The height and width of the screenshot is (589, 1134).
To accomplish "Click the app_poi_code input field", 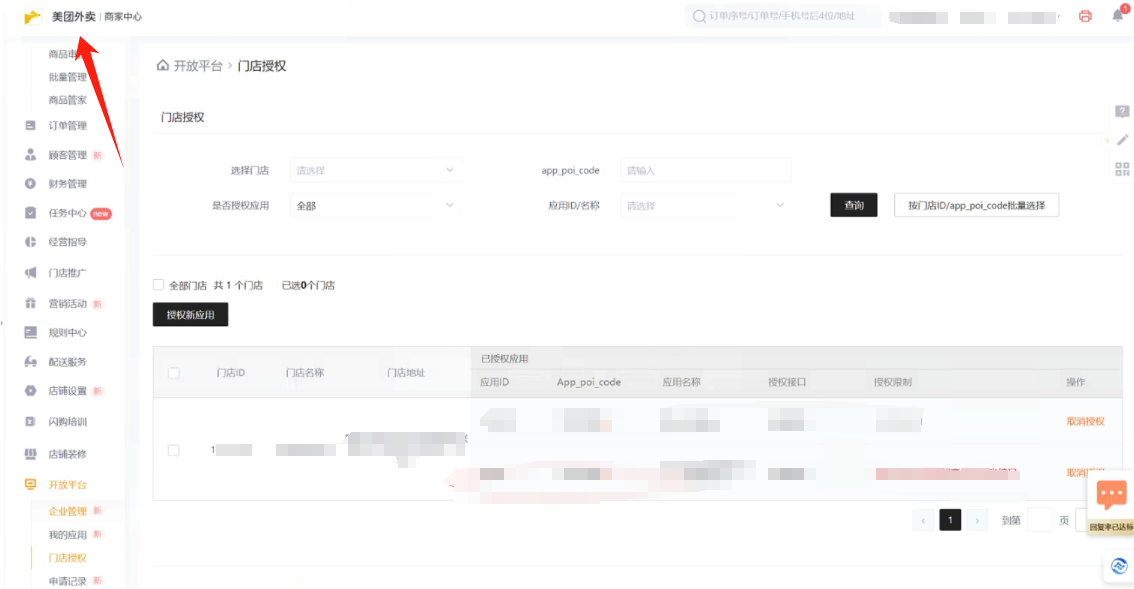I will 705,170.
